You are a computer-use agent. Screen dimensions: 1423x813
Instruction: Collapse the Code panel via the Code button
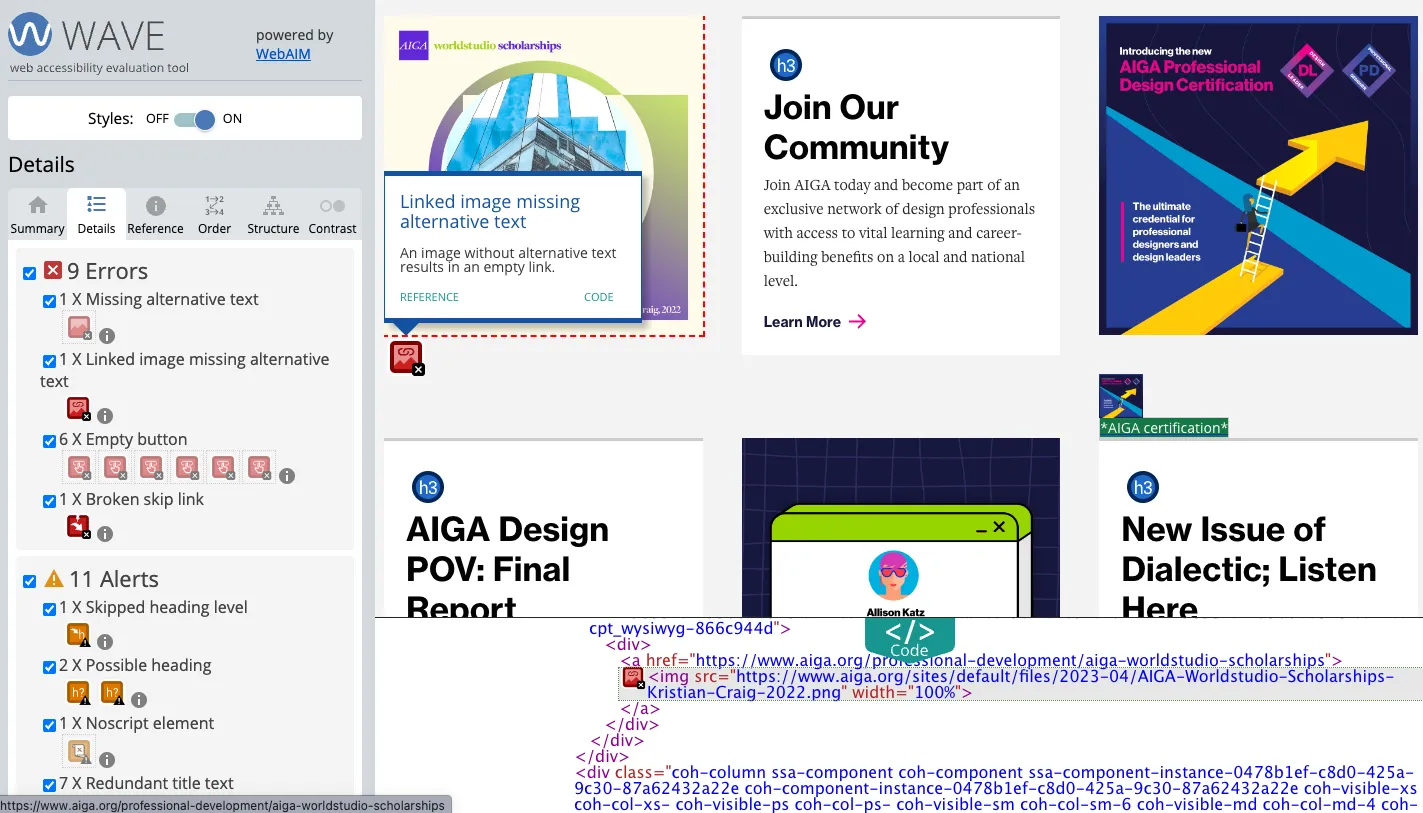coord(908,634)
